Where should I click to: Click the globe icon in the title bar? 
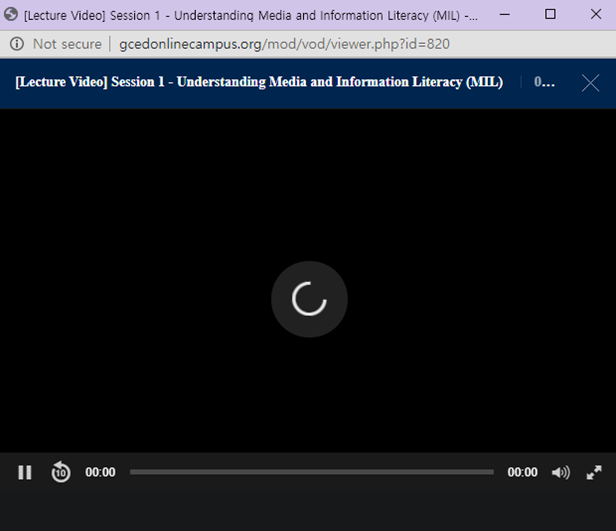pyautogui.click(x=11, y=15)
